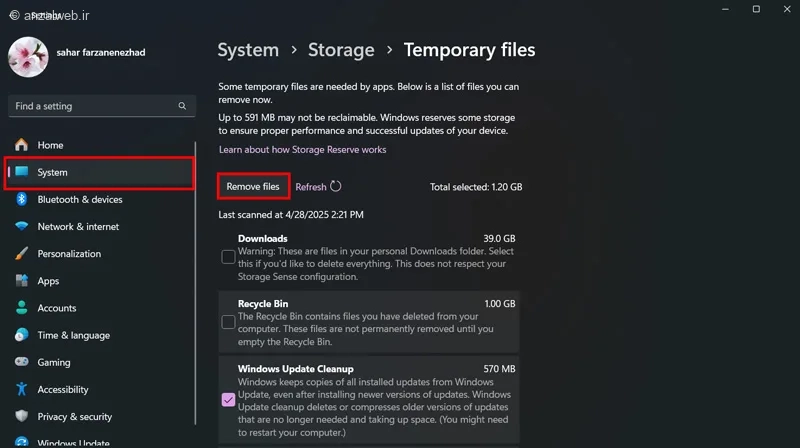Go to Storage in breadcrumb

[341, 49]
